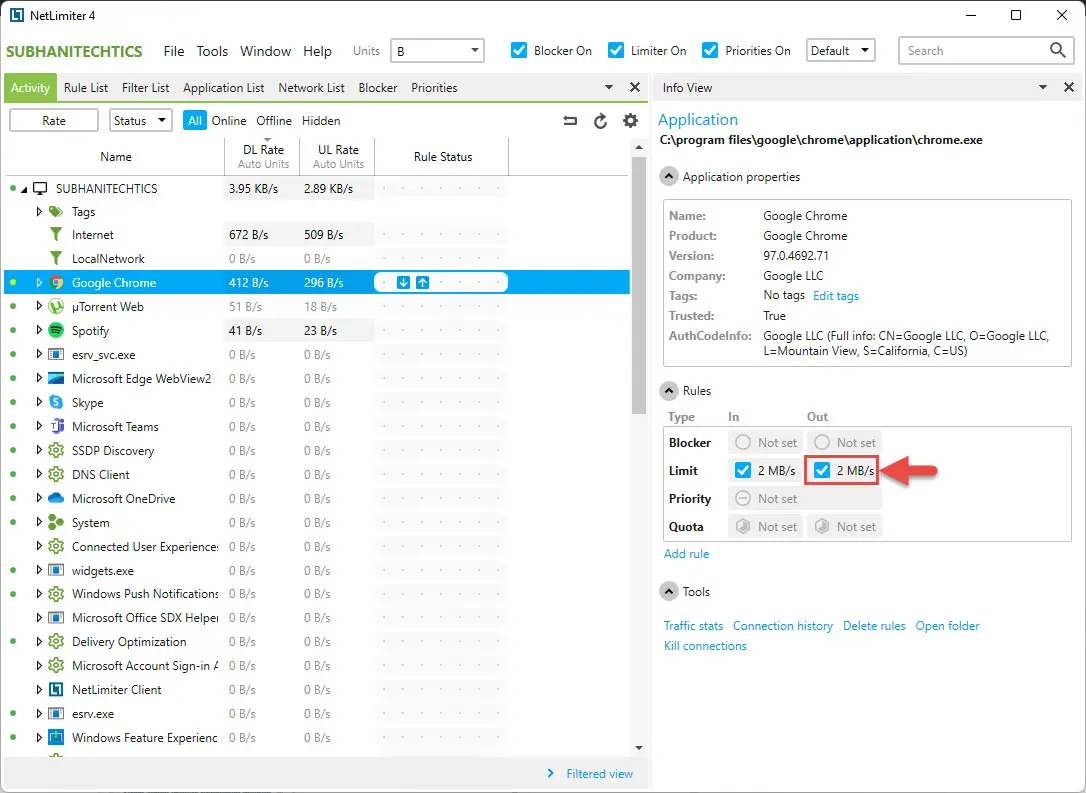Screen dimensions: 1086x793
Task: Click the Microsoft Edge WebView2 icon
Action: (56, 378)
